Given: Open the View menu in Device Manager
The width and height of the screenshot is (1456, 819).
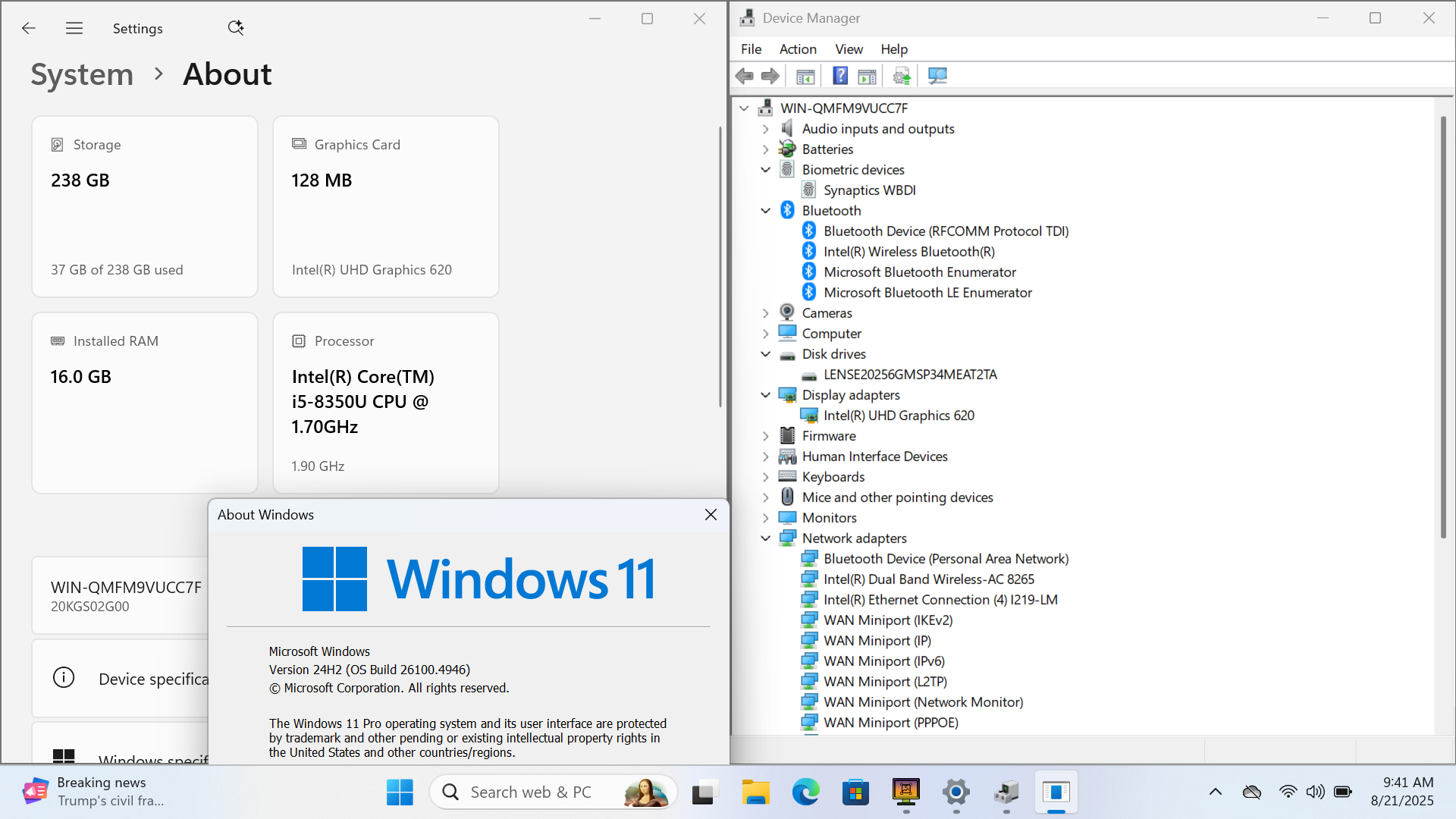Looking at the screenshot, I should pyautogui.click(x=849, y=49).
